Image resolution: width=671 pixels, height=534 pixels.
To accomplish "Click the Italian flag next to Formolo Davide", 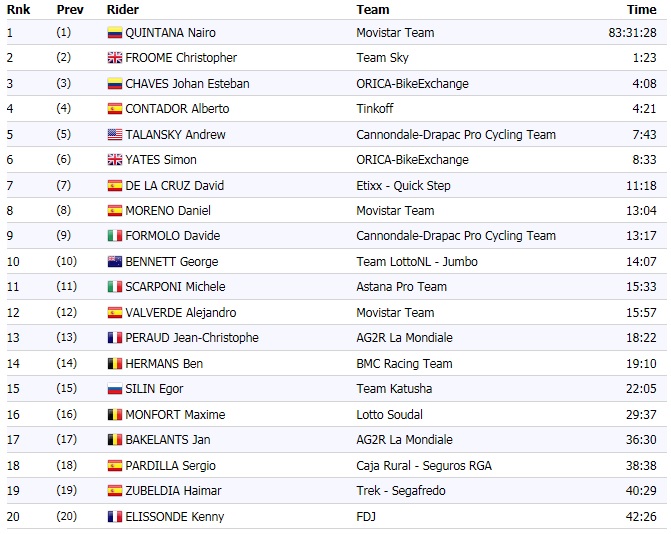I will 114,237.
